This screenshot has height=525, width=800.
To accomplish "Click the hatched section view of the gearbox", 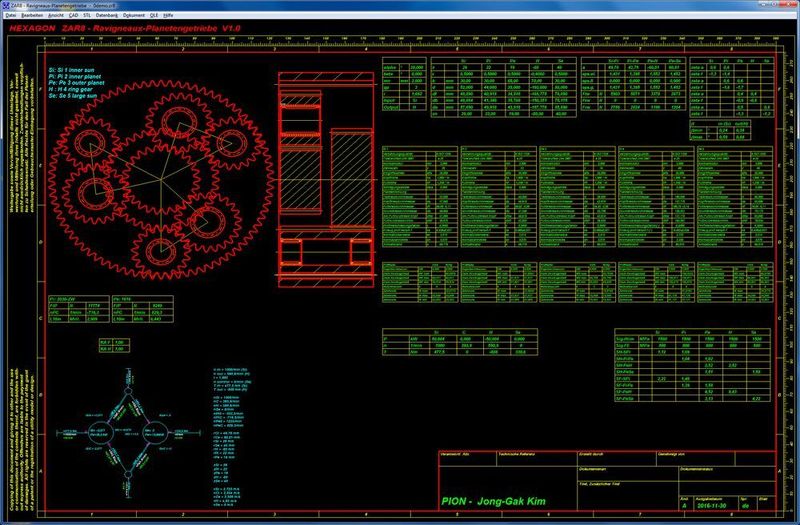I will click(326, 179).
